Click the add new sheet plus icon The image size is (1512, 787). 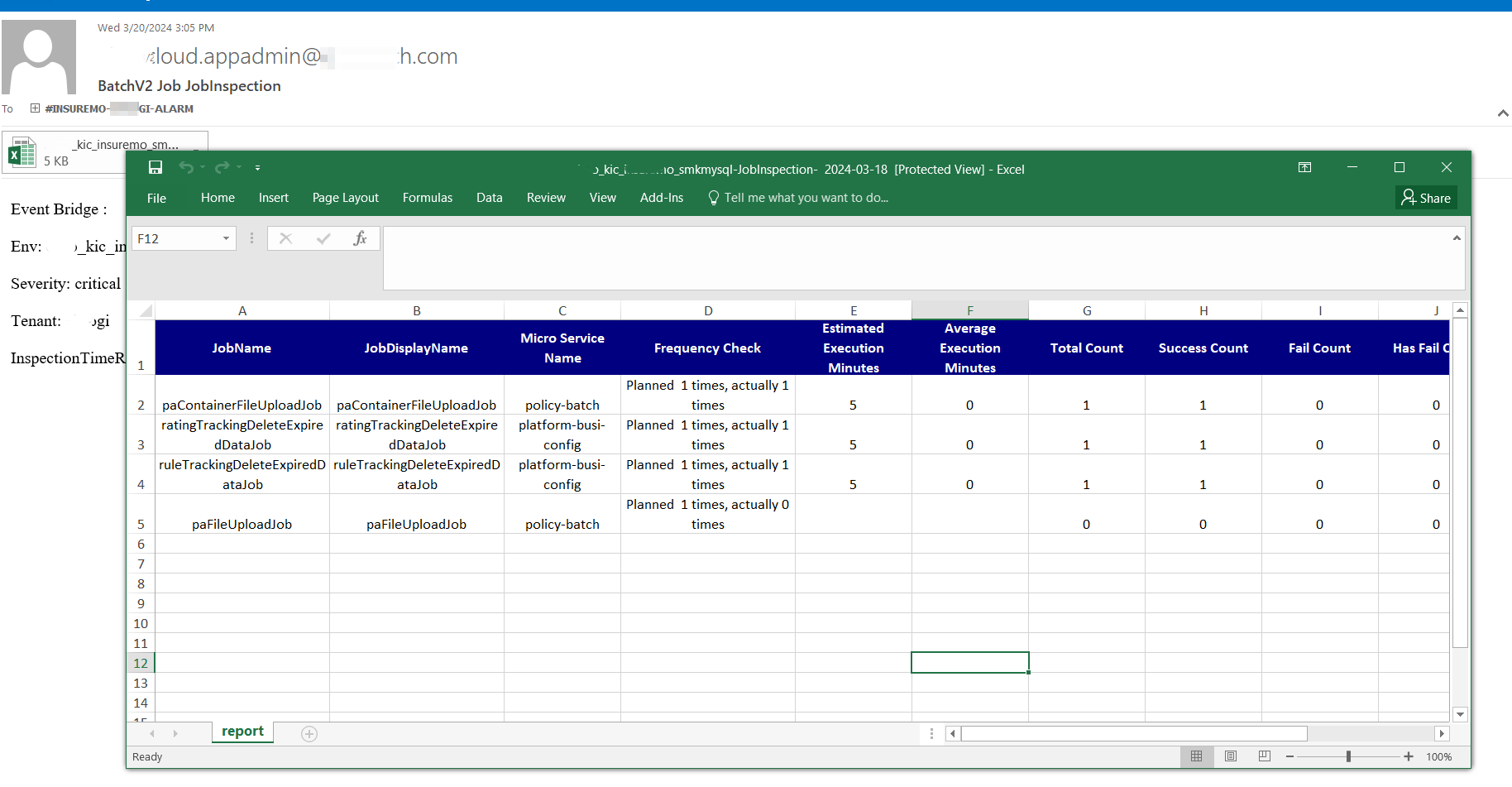(309, 734)
